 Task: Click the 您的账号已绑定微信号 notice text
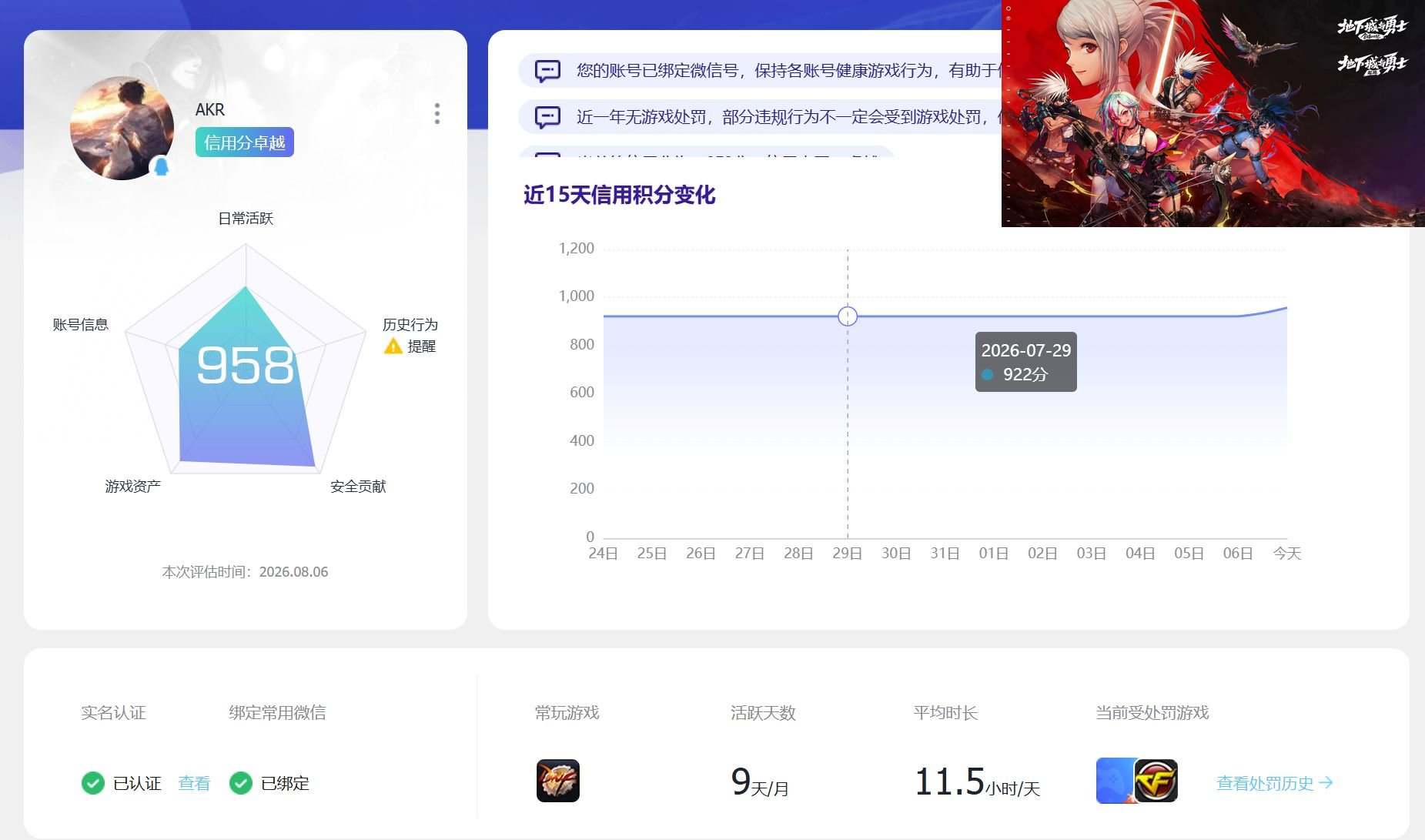coord(788,71)
